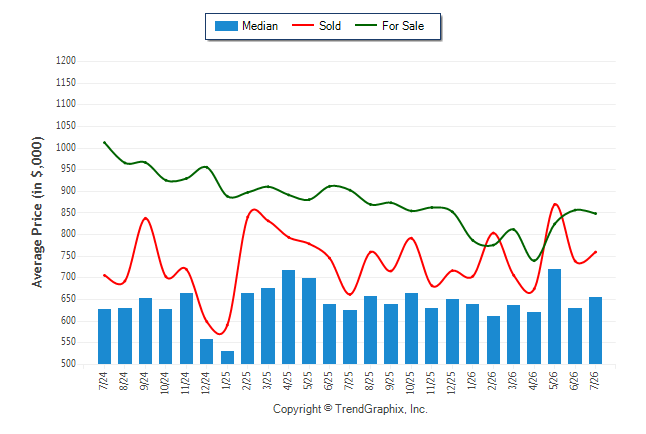Select the 1/25 median bar
The width and height of the screenshot is (646, 434).
(x=227, y=357)
